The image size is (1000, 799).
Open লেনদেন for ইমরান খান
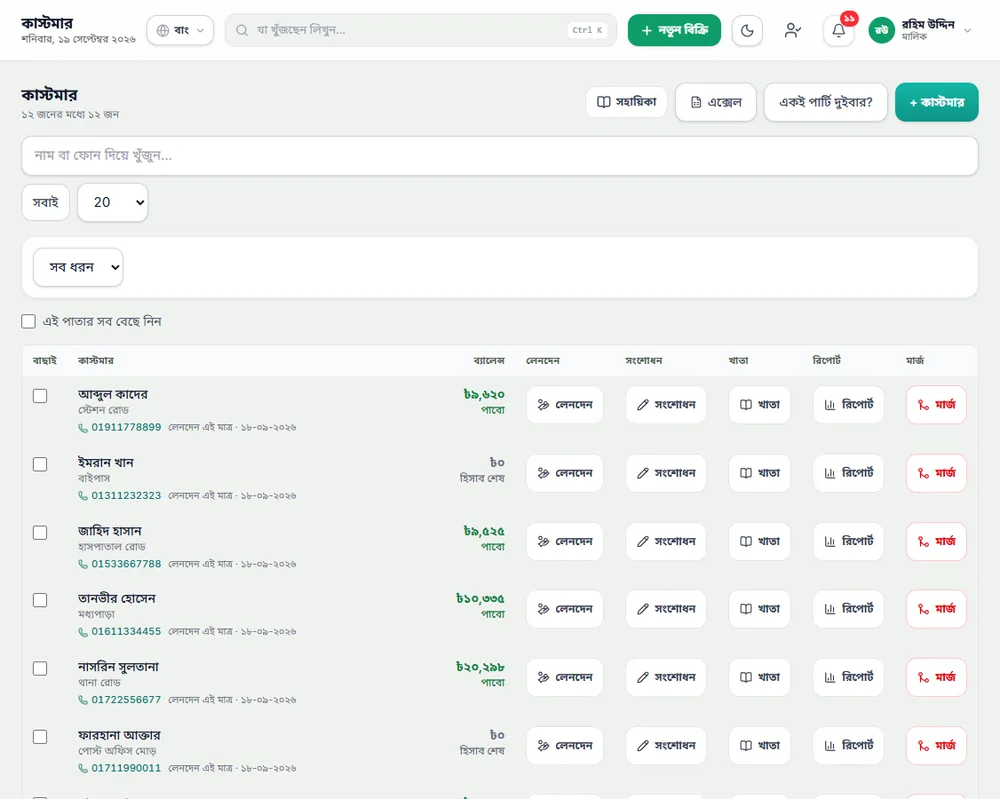tap(564, 473)
